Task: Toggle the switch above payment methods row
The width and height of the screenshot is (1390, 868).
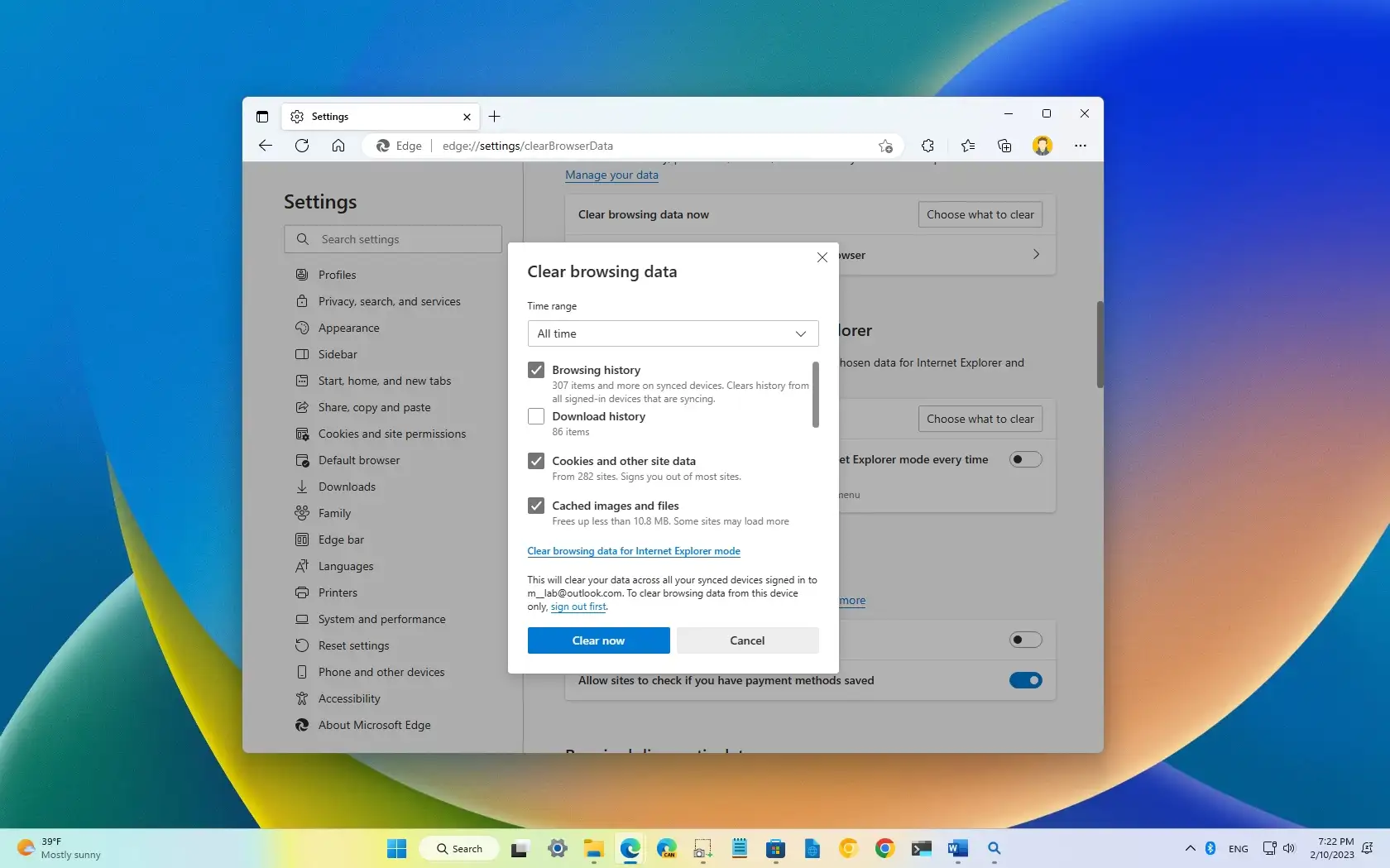Action: pos(1026,640)
